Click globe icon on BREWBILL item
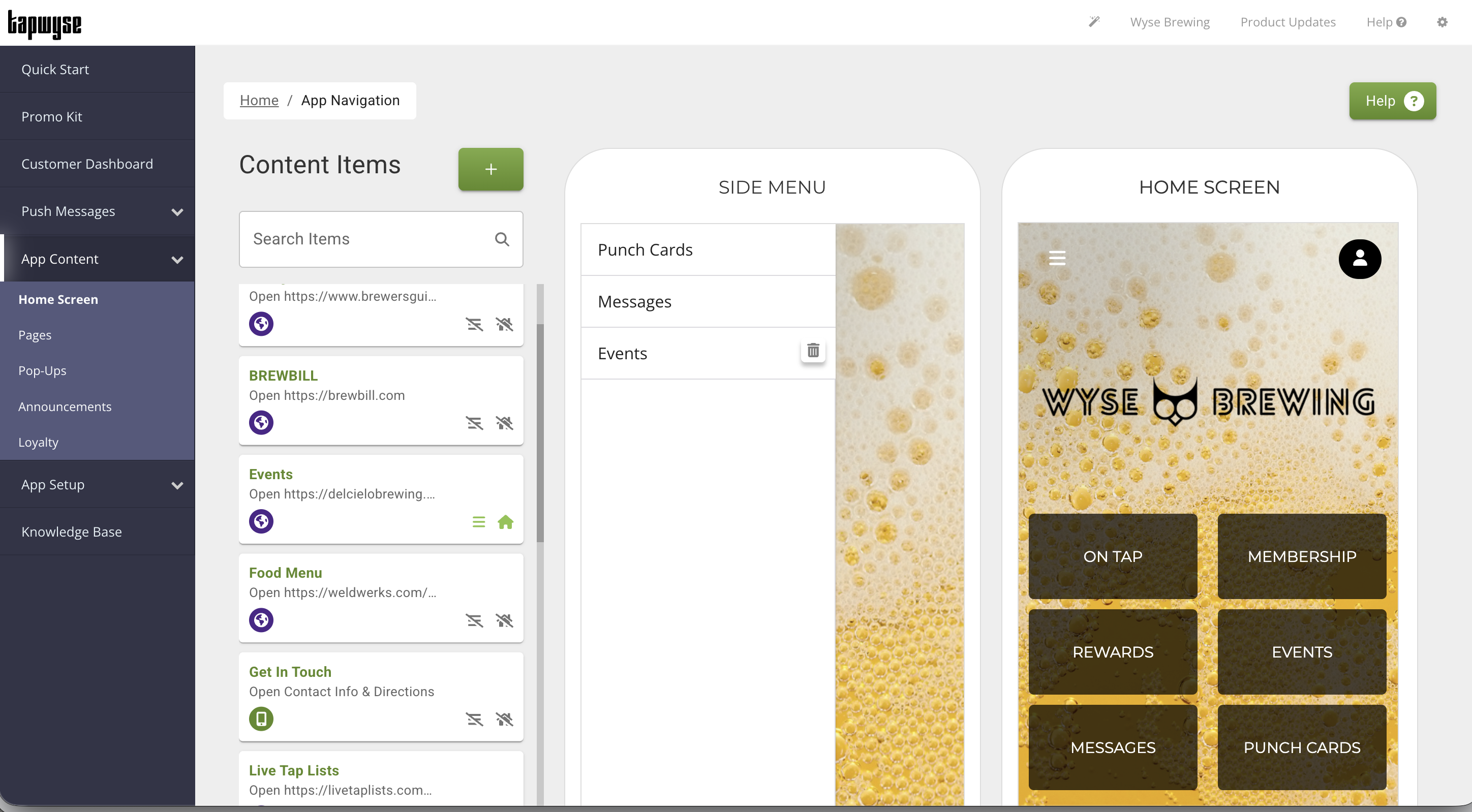This screenshot has height=812, width=1472. pyautogui.click(x=261, y=423)
